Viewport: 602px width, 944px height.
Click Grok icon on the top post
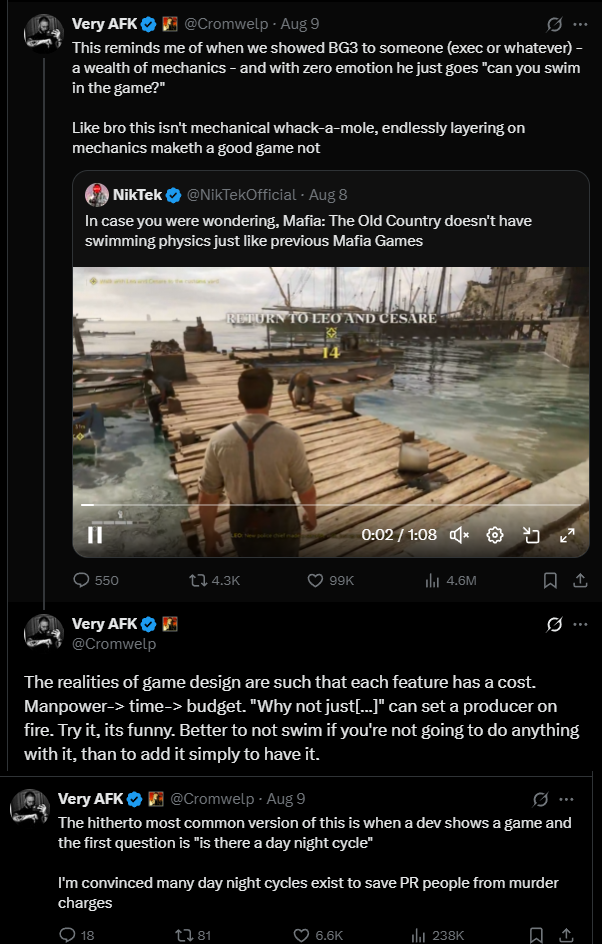[553, 23]
